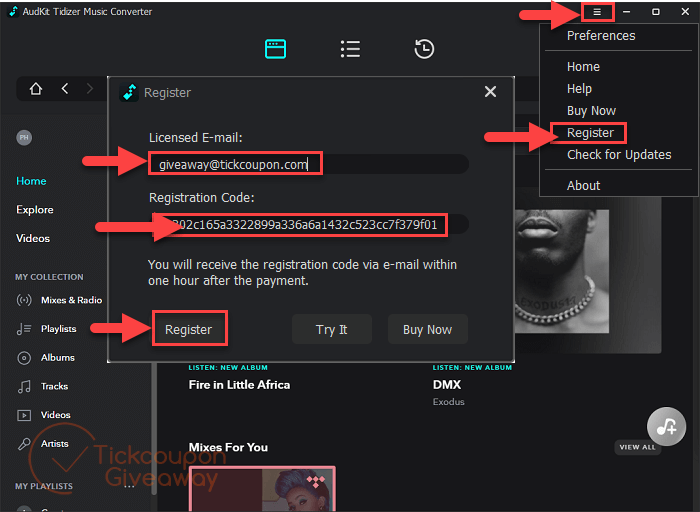Click the Playlists icon in sidebar
The height and width of the screenshot is (512, 700).
click(x=24, y=329)
